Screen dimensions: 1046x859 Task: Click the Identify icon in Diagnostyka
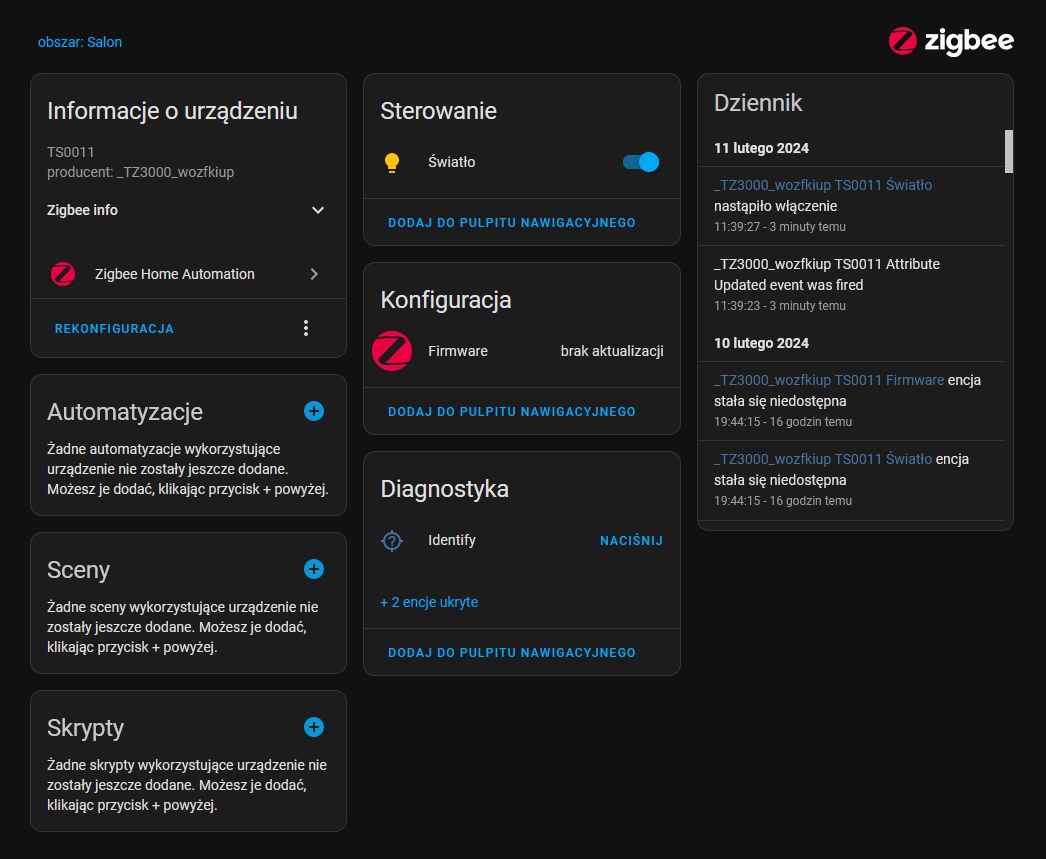tap(392, 541)
